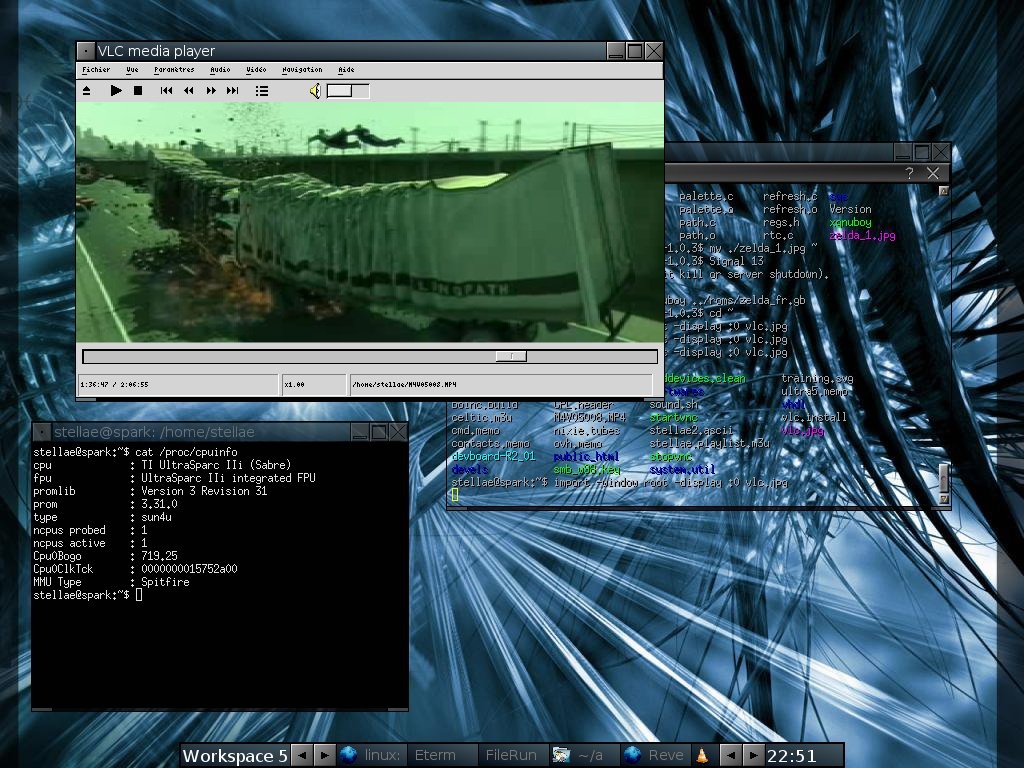Open the VLC playlist icon
The height and width of the screenshot is (768, 1024).
pos(262,91)
